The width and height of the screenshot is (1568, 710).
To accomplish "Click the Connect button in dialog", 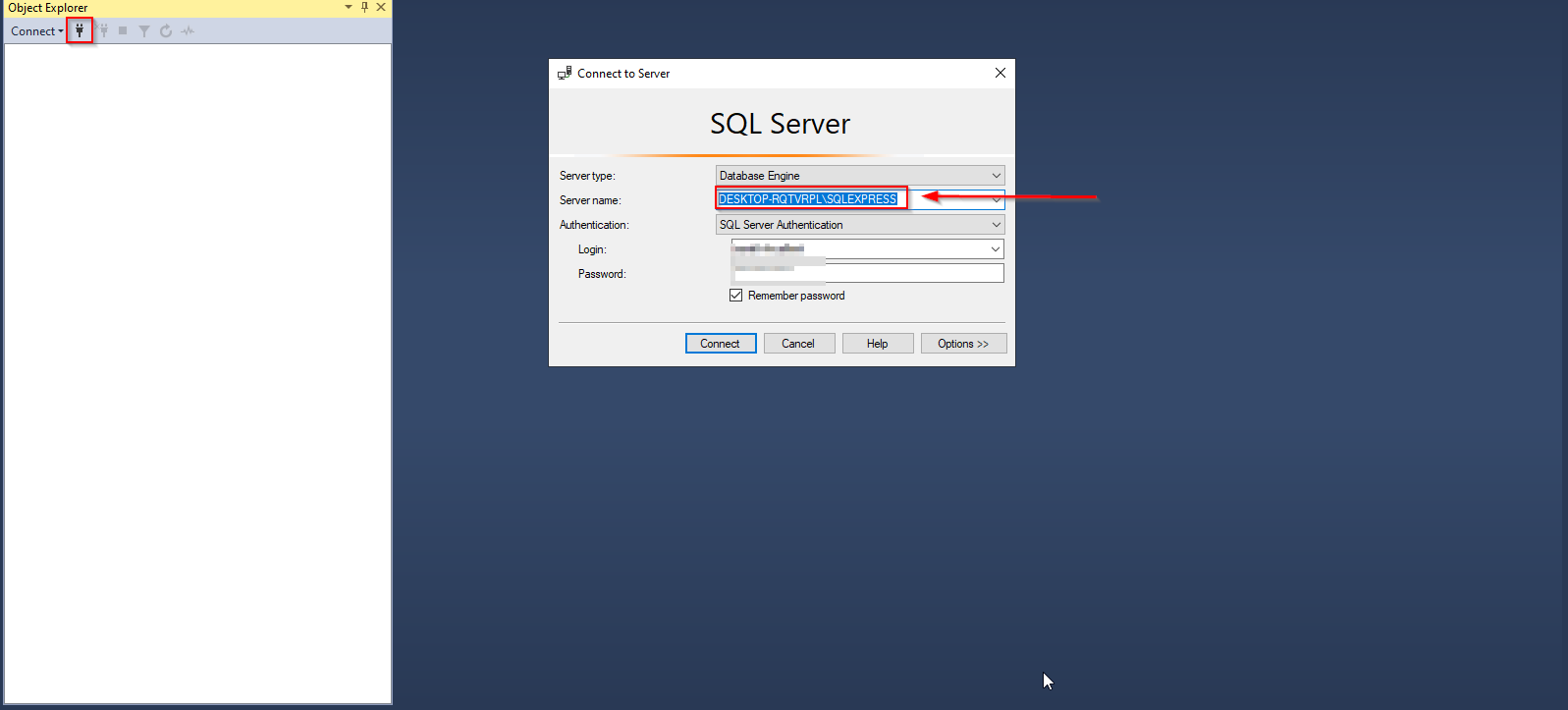I will (721, 343).
